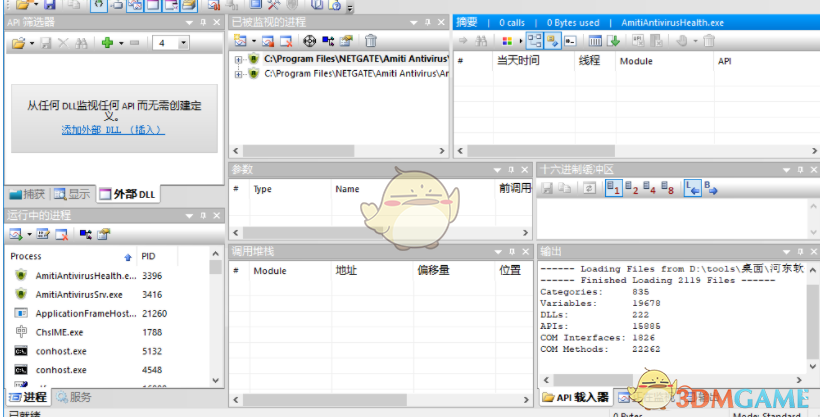The height and width of the screenshot is (417, 820).
Task: Toggle tag display button in summary toolbar
Action: point(552,41)
